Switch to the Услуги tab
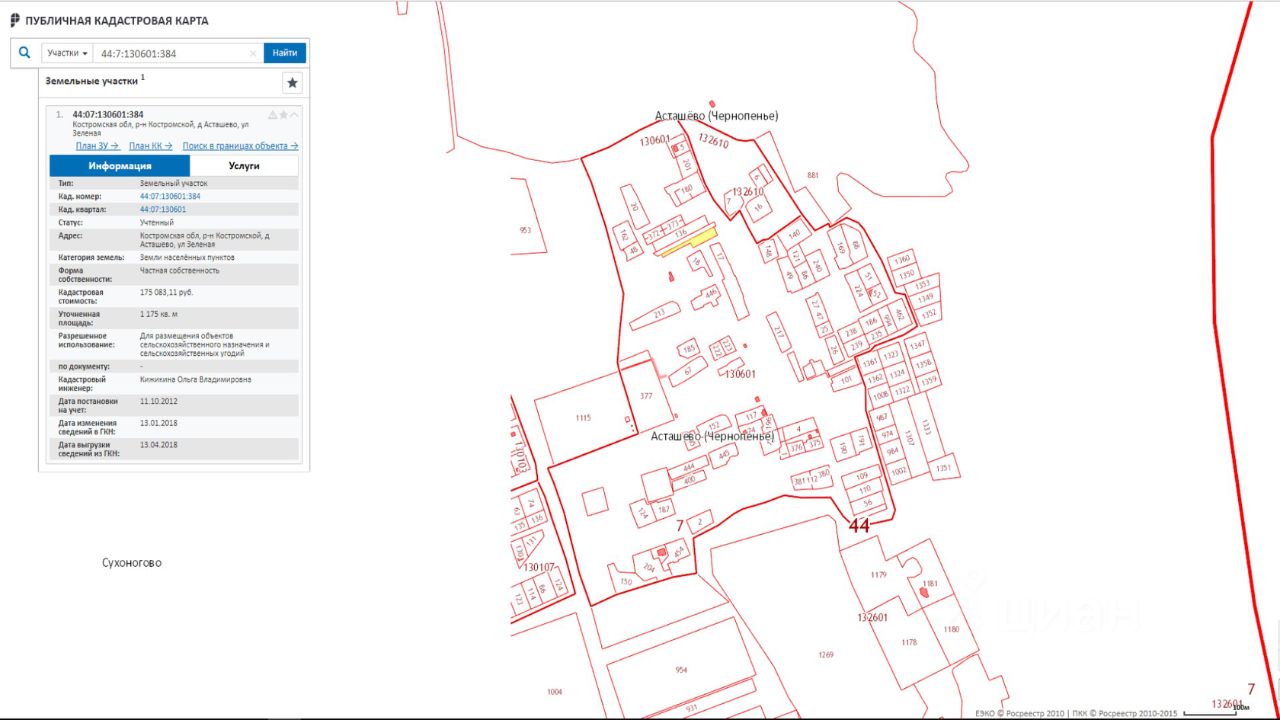The width and height of the screenshot is (1280, 720). 244,166
